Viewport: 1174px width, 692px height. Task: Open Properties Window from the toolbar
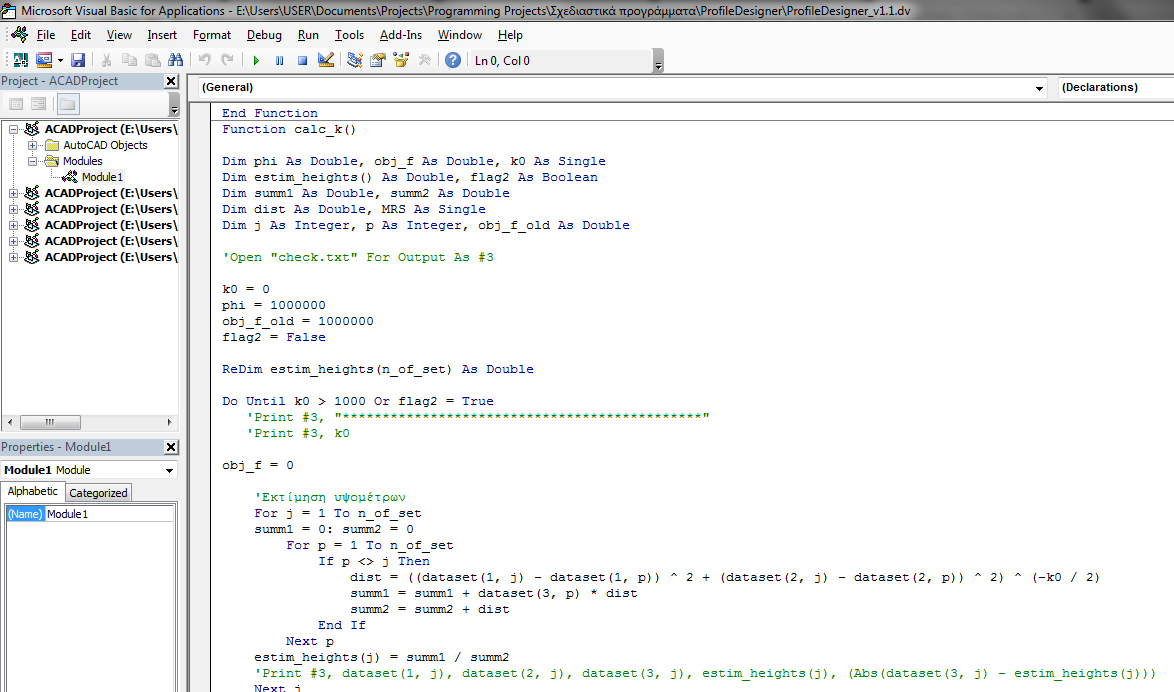[378, 60]
